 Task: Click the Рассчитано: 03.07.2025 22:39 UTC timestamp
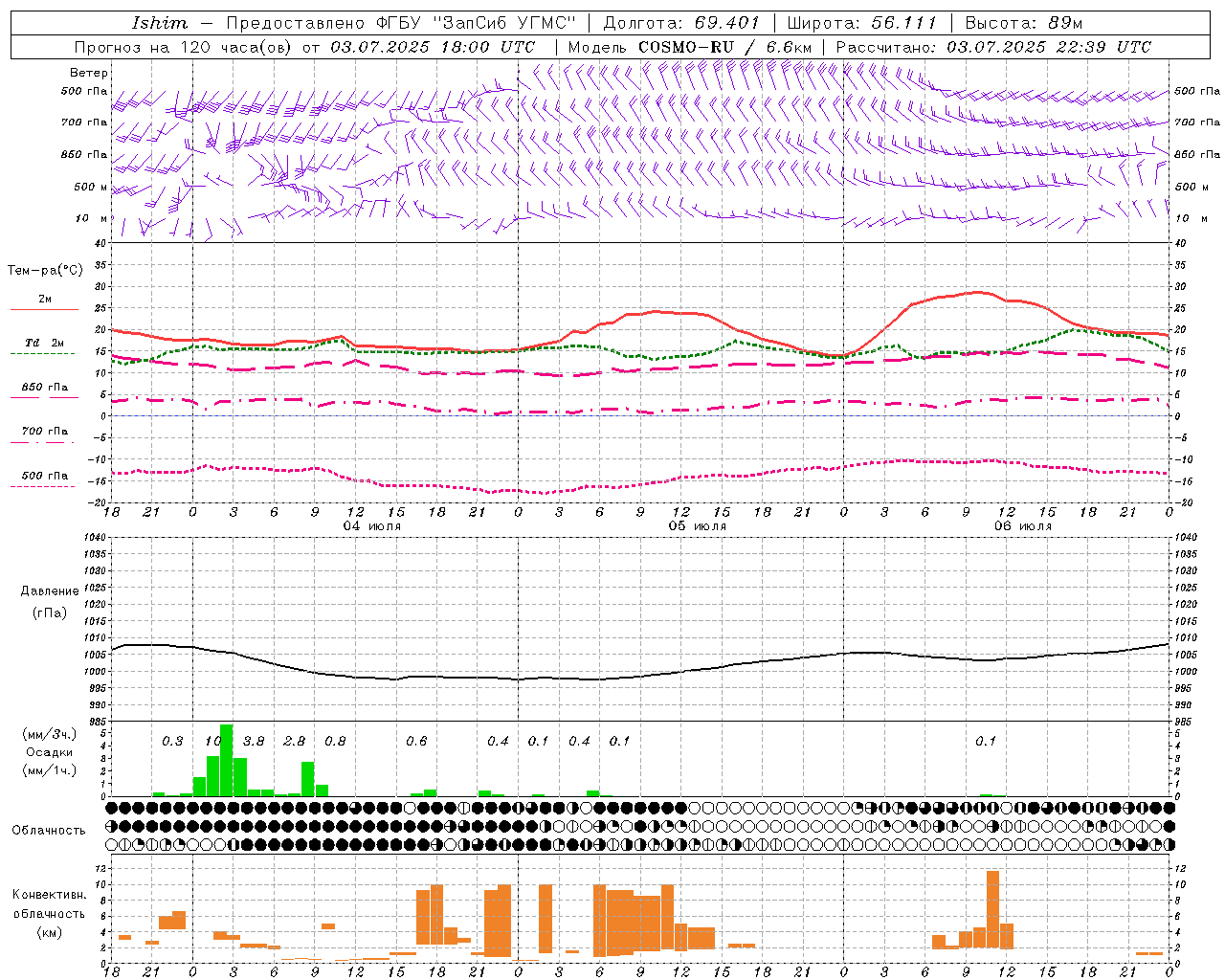pyautogui.click(x=993, y=47)
